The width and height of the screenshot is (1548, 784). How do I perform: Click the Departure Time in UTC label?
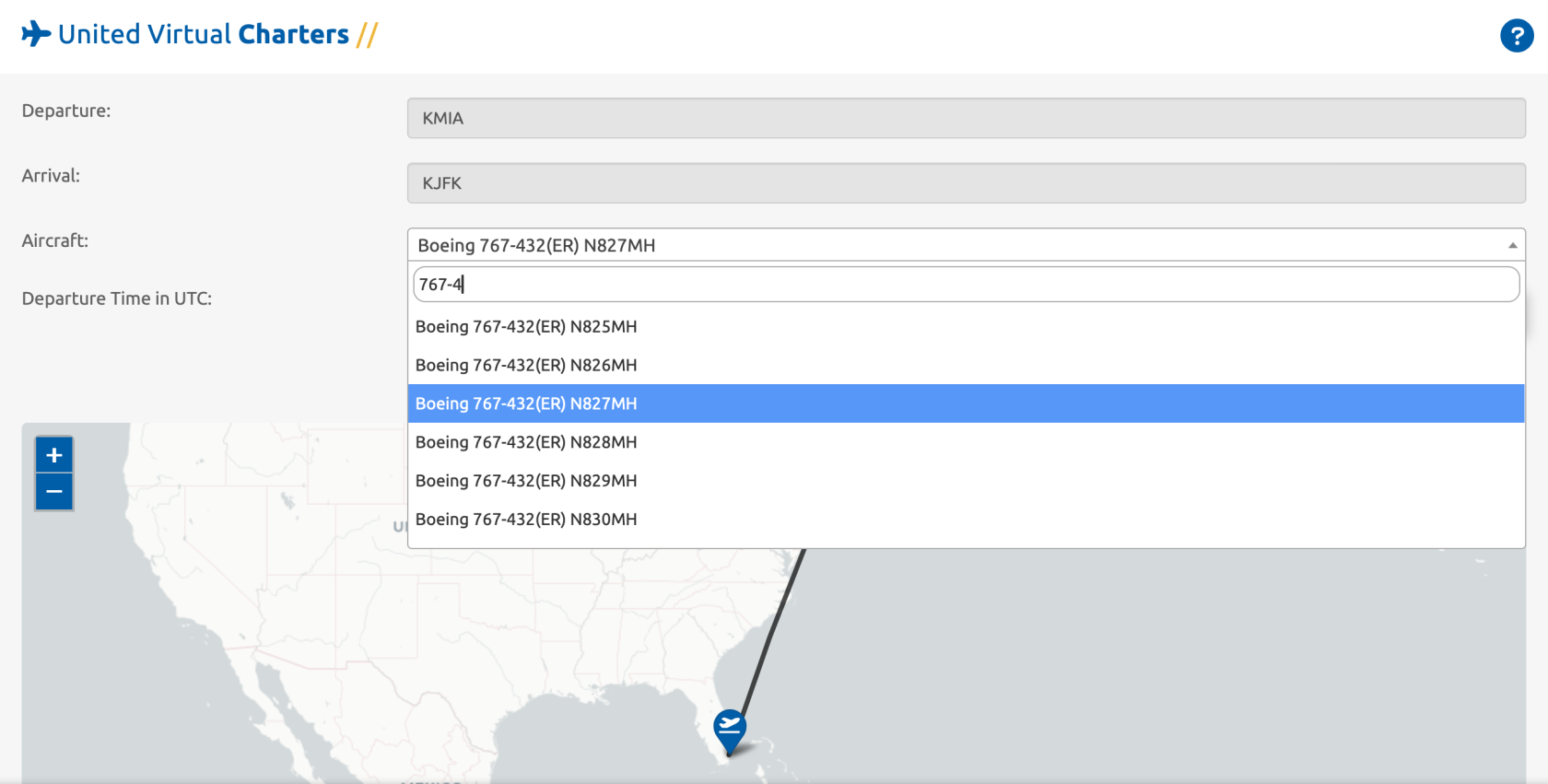117,298
